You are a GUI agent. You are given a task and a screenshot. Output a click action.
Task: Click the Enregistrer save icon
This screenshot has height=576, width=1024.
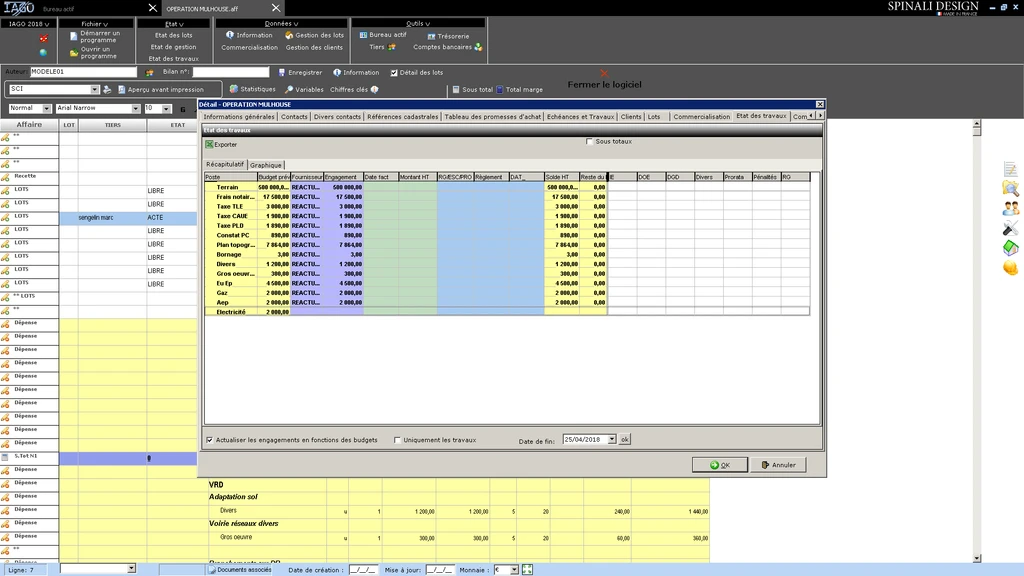(282, 72)
